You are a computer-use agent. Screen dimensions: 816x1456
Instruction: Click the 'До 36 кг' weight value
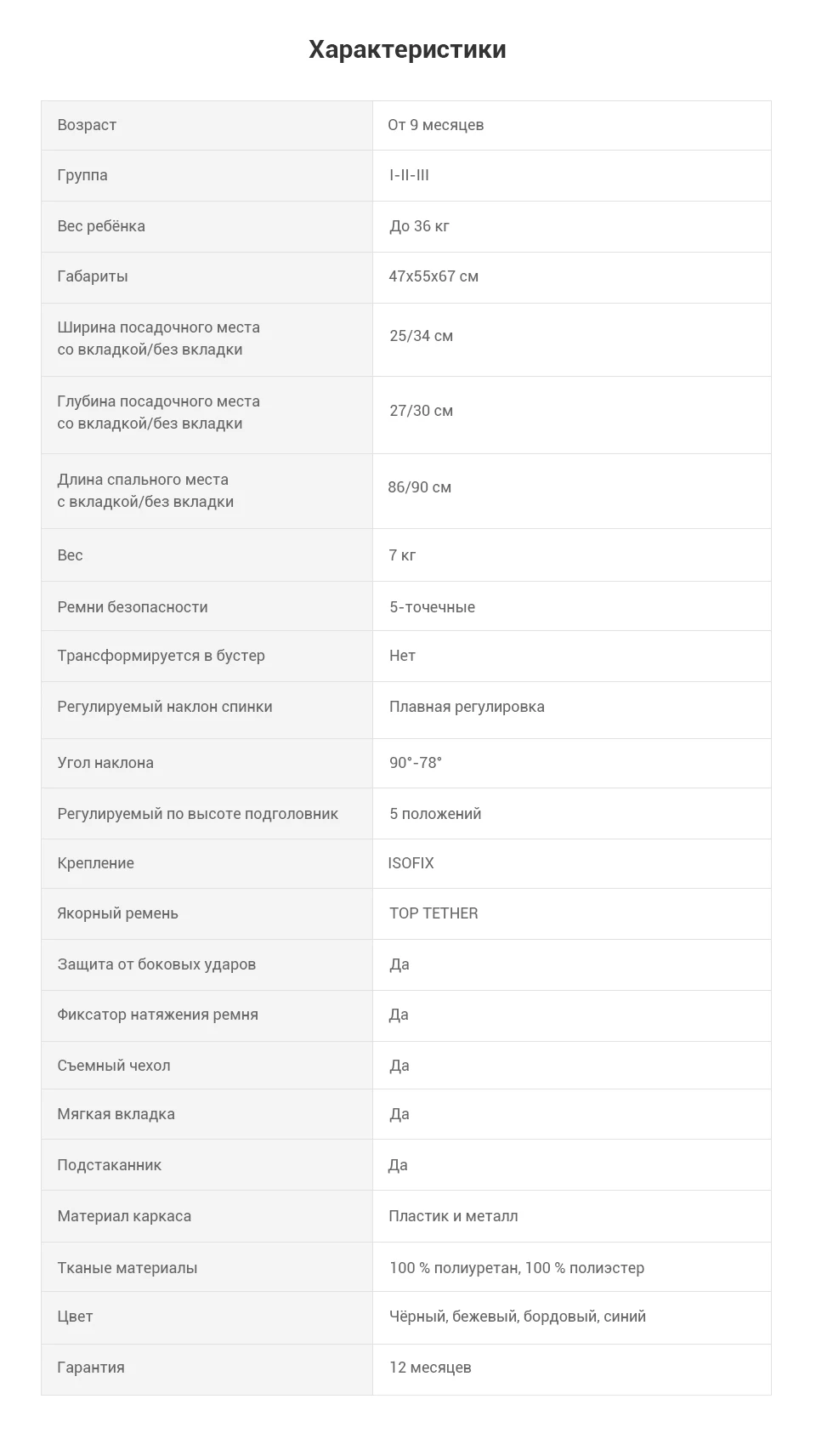pyautogui.click(x=419, y=226)
